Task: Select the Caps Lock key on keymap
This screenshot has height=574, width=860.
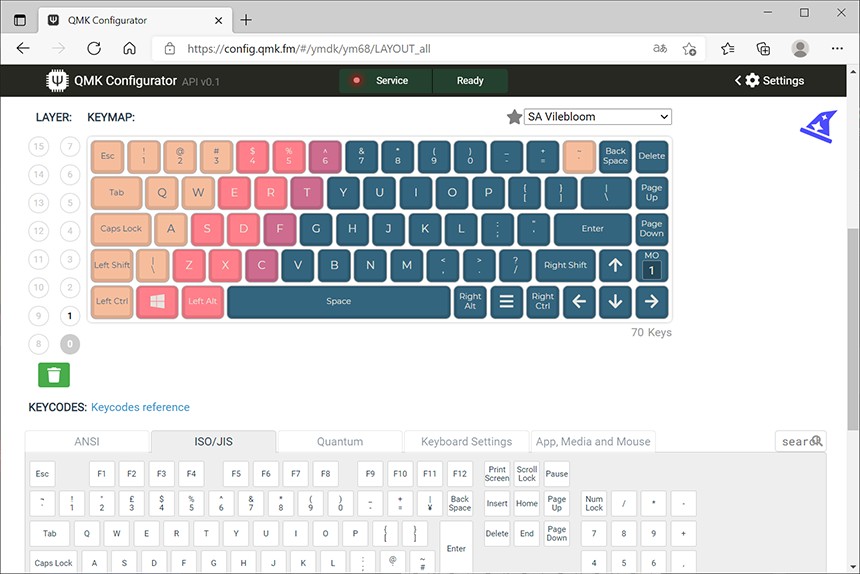Action: [121, 229]
